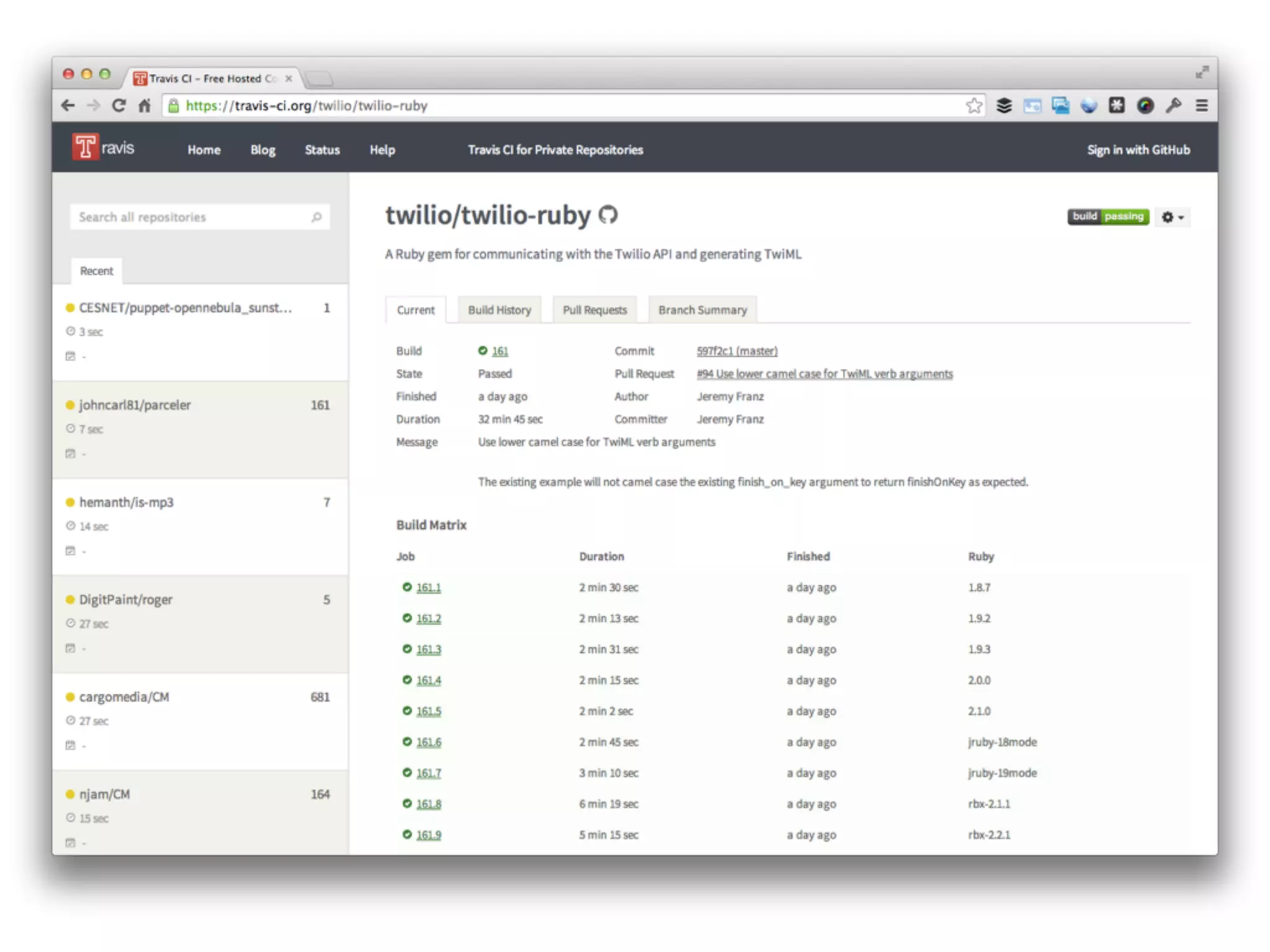
Task: Reload the page using browser refresh icon
Action: 118,106
